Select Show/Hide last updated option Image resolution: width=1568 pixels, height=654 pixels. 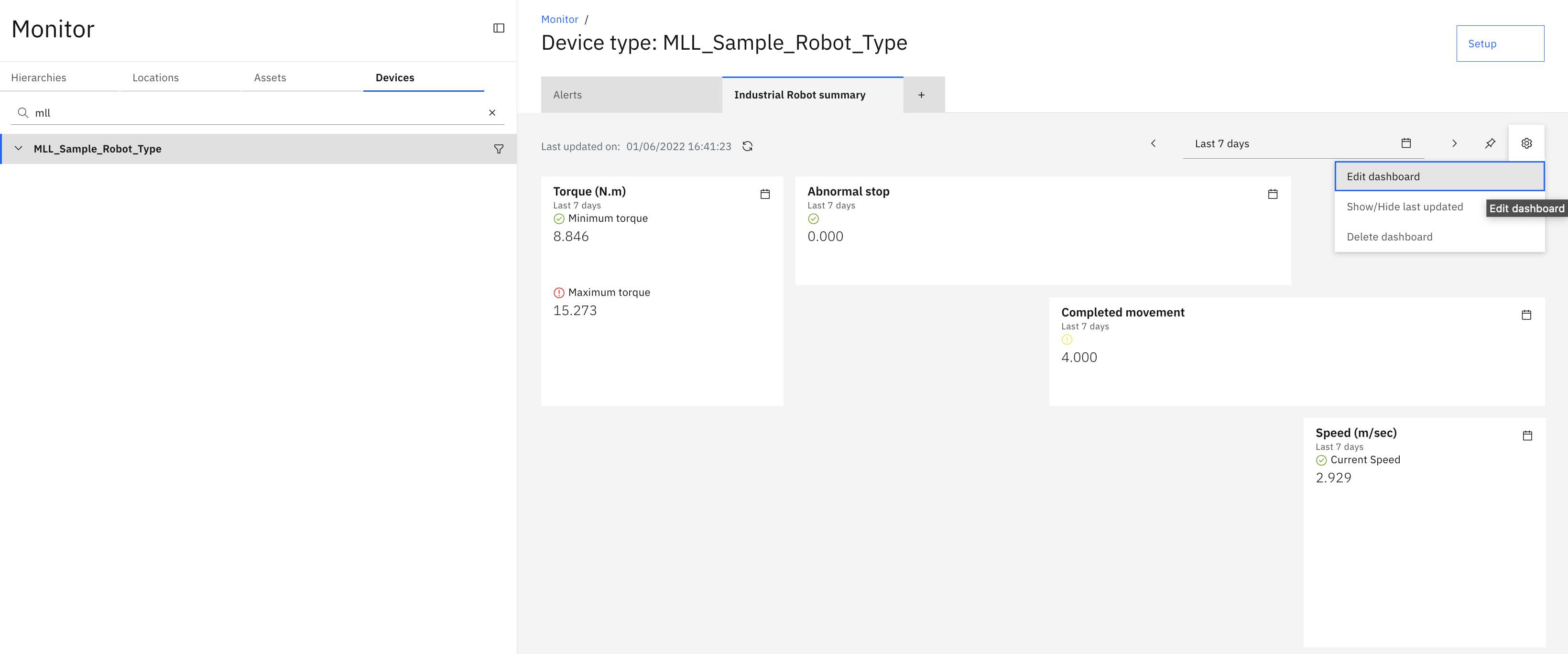[x=1404, y=207]
